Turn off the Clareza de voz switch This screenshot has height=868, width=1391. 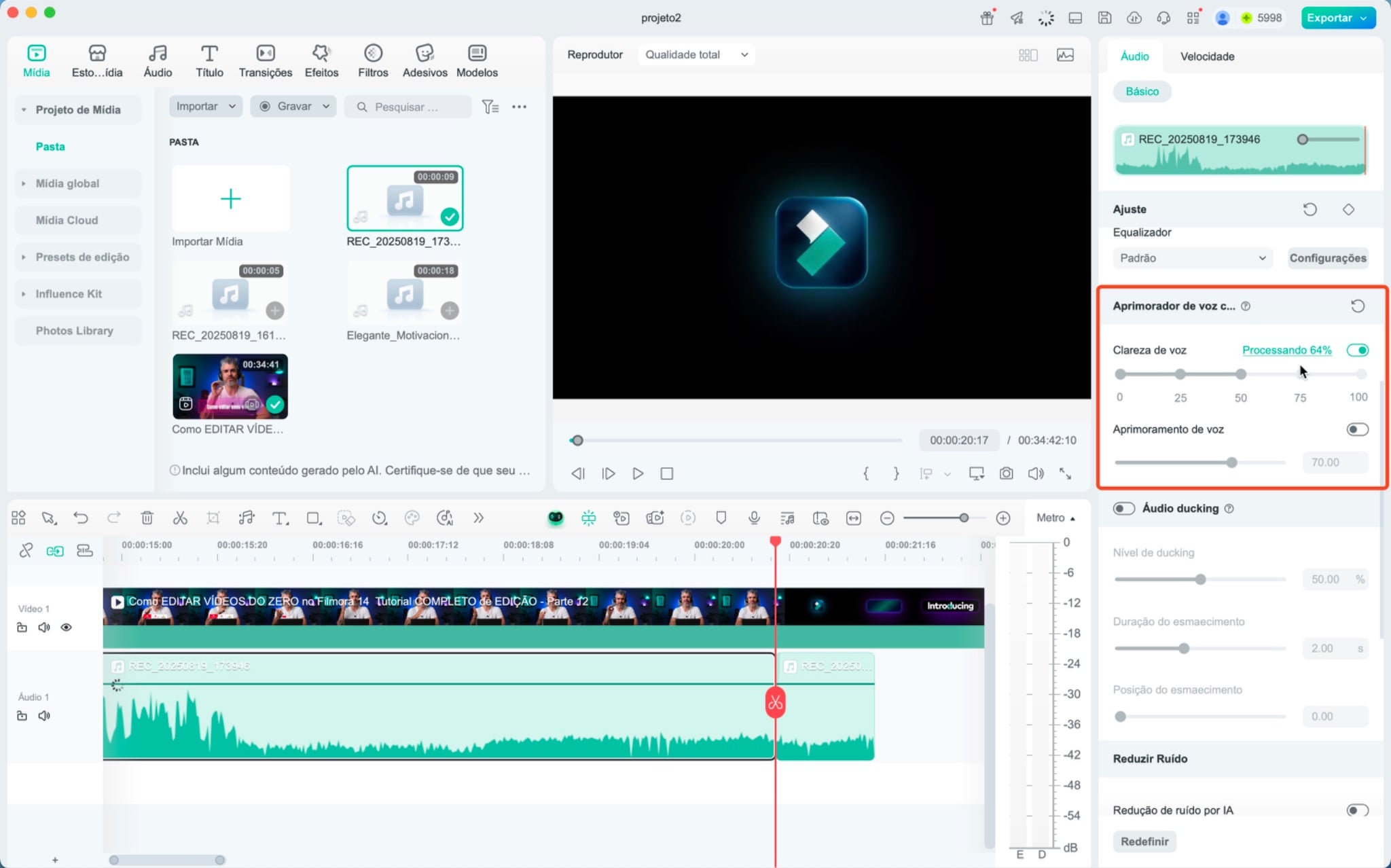tap(1357, 350)
